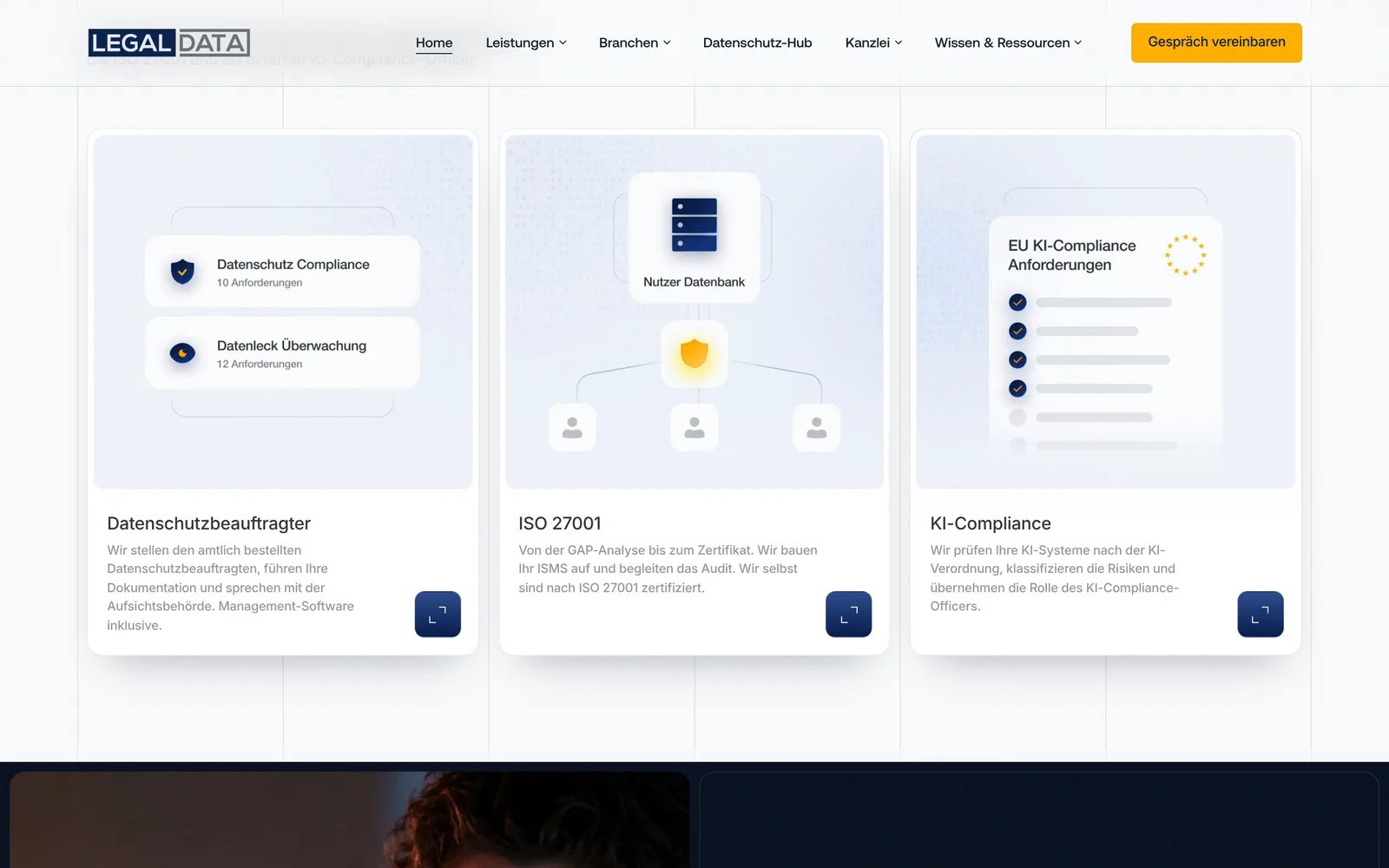Click 'EU KI-Compliance Anforderungen' title
Image resolution: width=1389 pixels, height=868 pixels.
[1072, 255]
